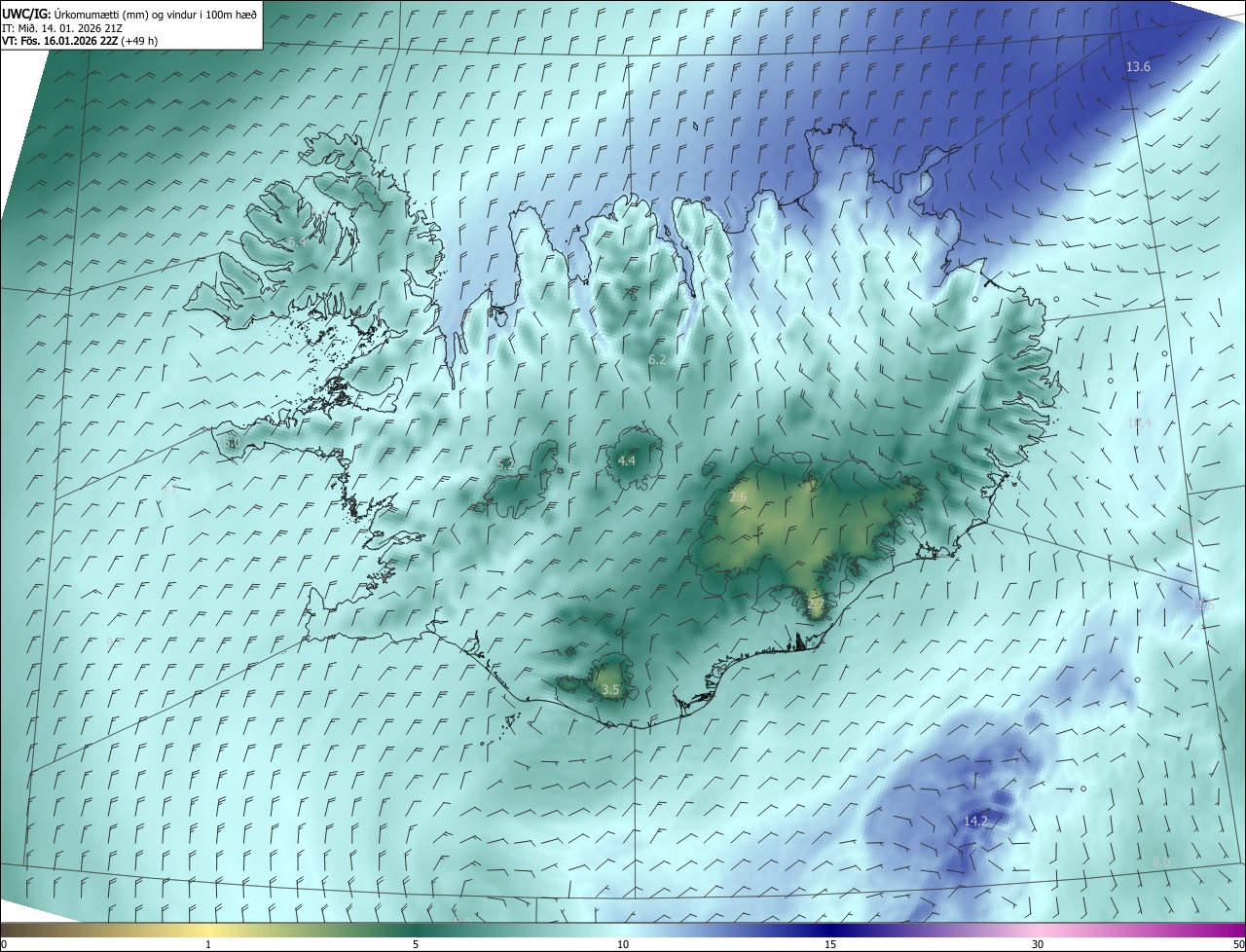Click the 'VT: Fös. 16.01.2026 22Z' valid time line

coord(80,41)
